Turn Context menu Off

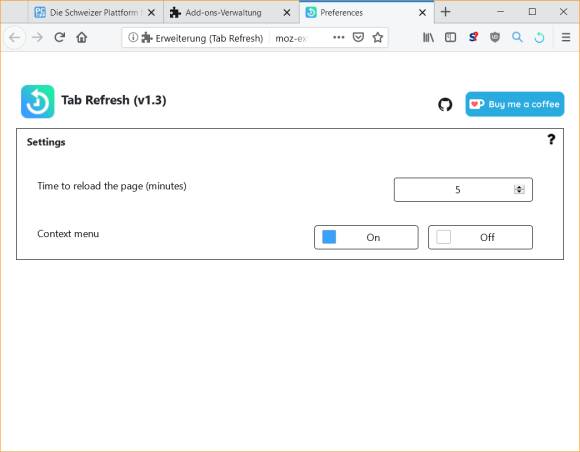pos(480,237)
